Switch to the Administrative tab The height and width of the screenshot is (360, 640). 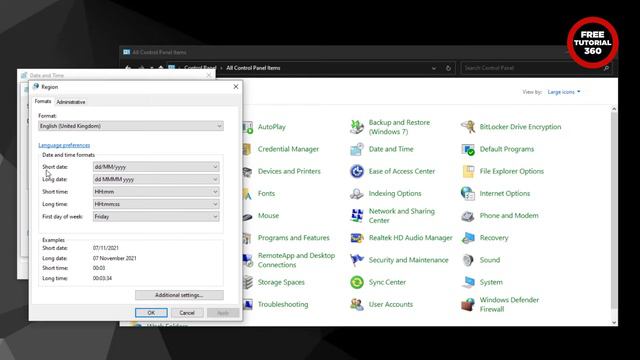coord(71,102)
